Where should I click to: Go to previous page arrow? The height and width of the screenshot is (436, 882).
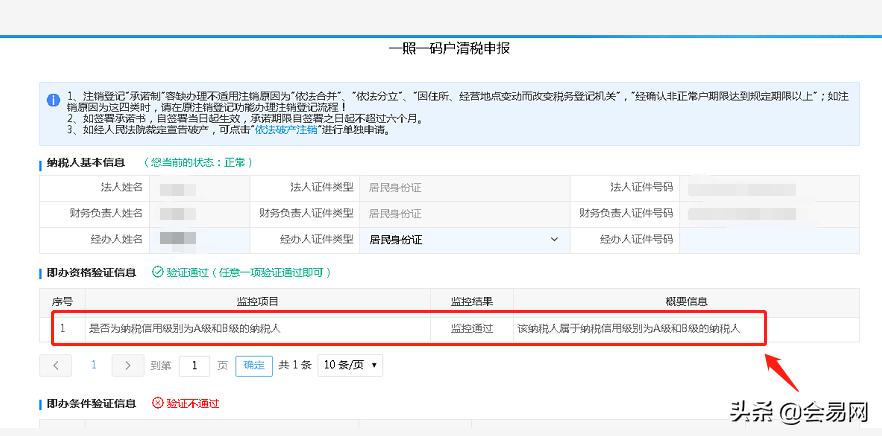[x=55, y=366]
